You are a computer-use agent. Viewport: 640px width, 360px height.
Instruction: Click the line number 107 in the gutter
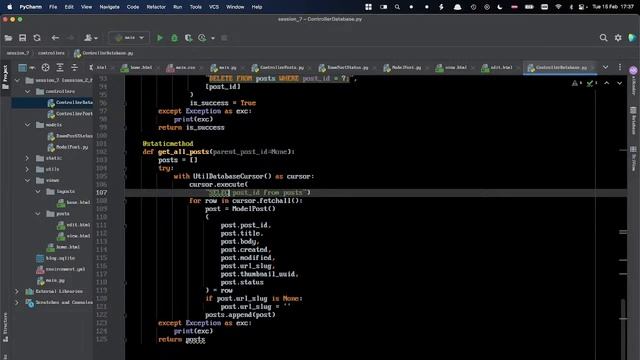[x=102, y=193]
